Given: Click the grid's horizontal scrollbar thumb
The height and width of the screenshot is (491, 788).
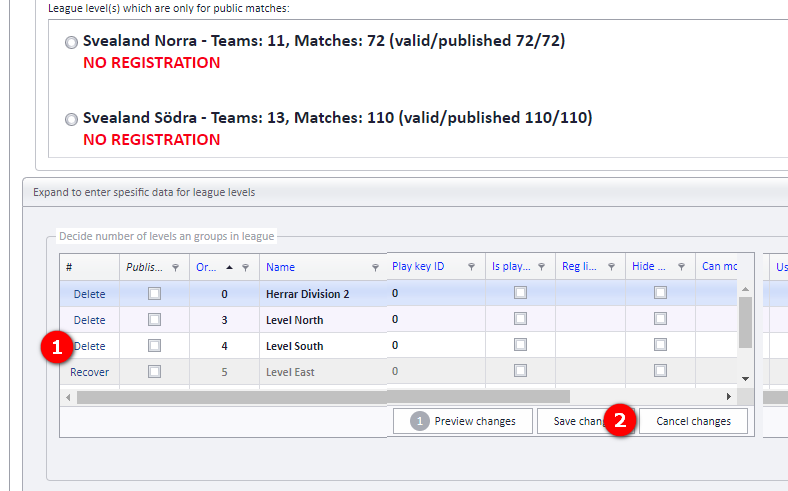Looking at the screenshot, I should click(x=323, y=397).
